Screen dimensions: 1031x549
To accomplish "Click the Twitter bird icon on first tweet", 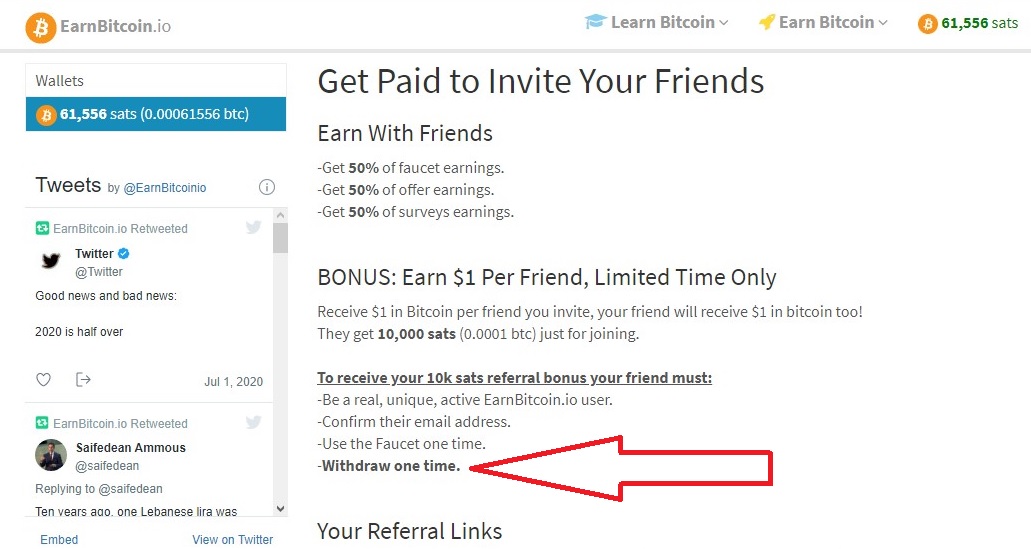I will (x=254, y=228).
